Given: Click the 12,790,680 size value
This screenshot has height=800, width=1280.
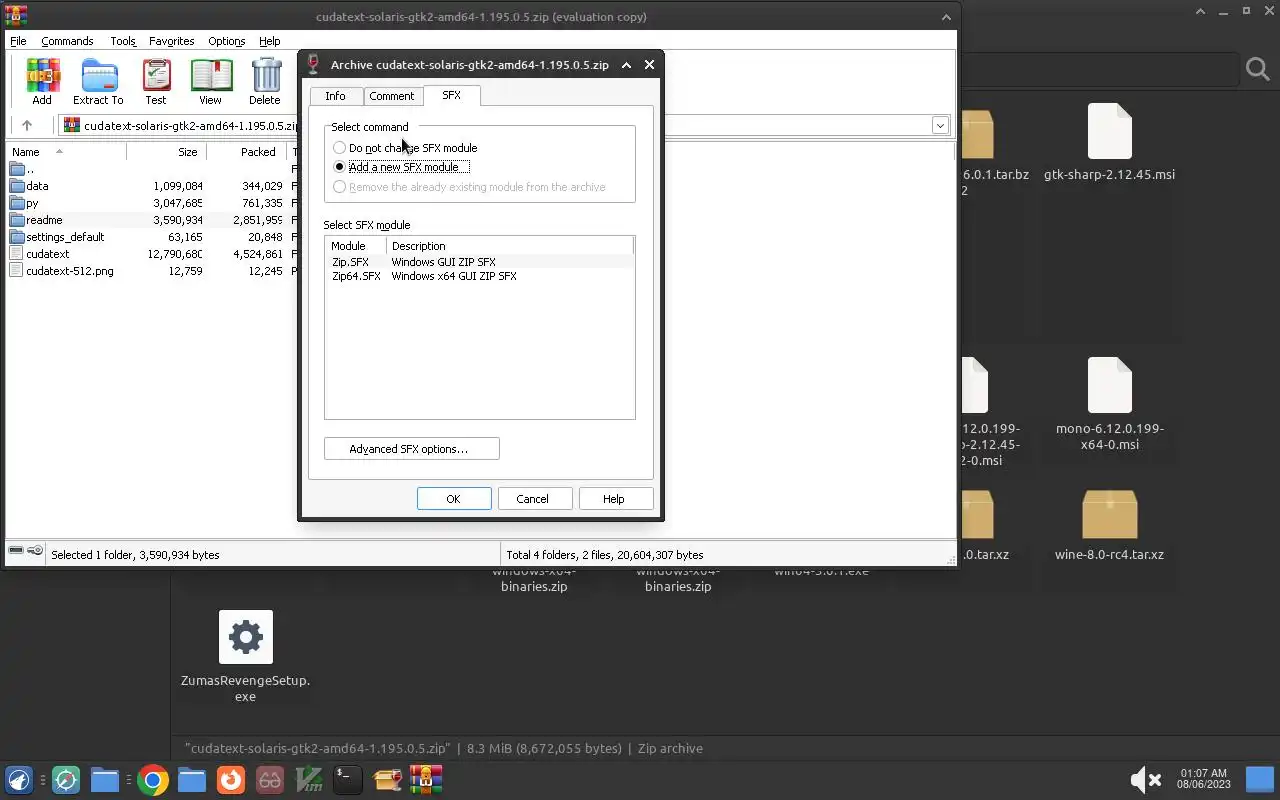Looking at the screenshot, I should (175, 254).
